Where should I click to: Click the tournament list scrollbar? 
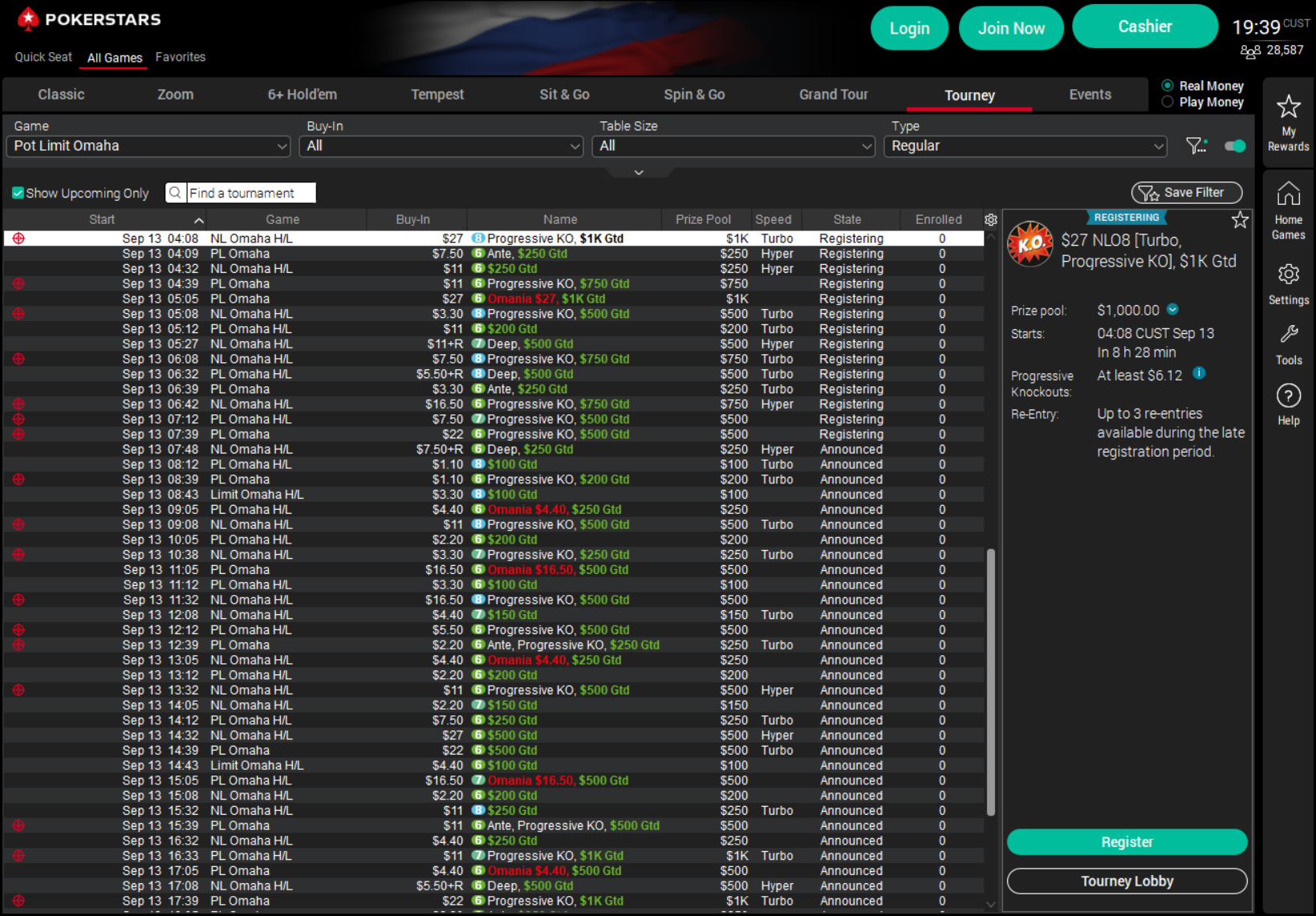pos(991,682)
